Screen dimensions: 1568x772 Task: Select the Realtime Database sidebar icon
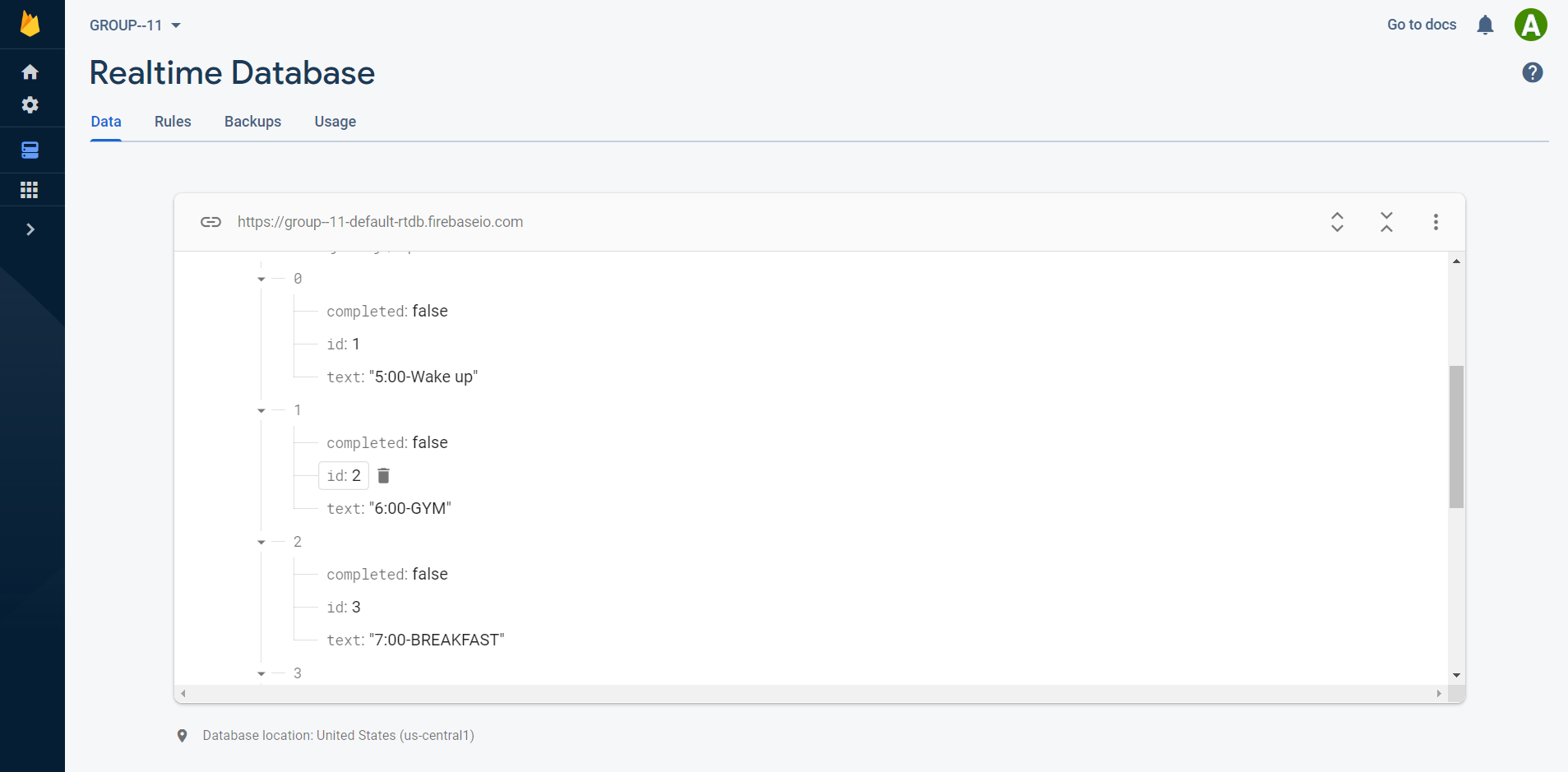[x=30, y=150]
